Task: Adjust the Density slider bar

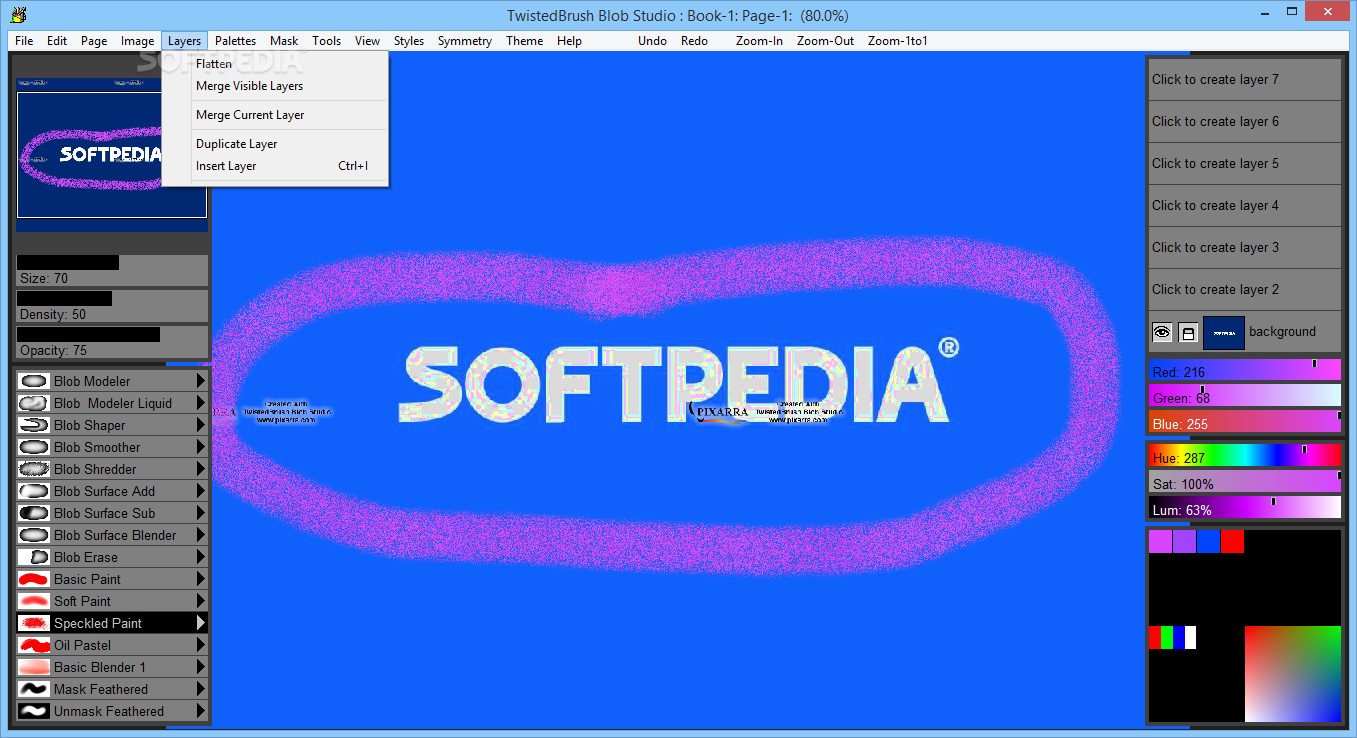Action: [112, 306]
